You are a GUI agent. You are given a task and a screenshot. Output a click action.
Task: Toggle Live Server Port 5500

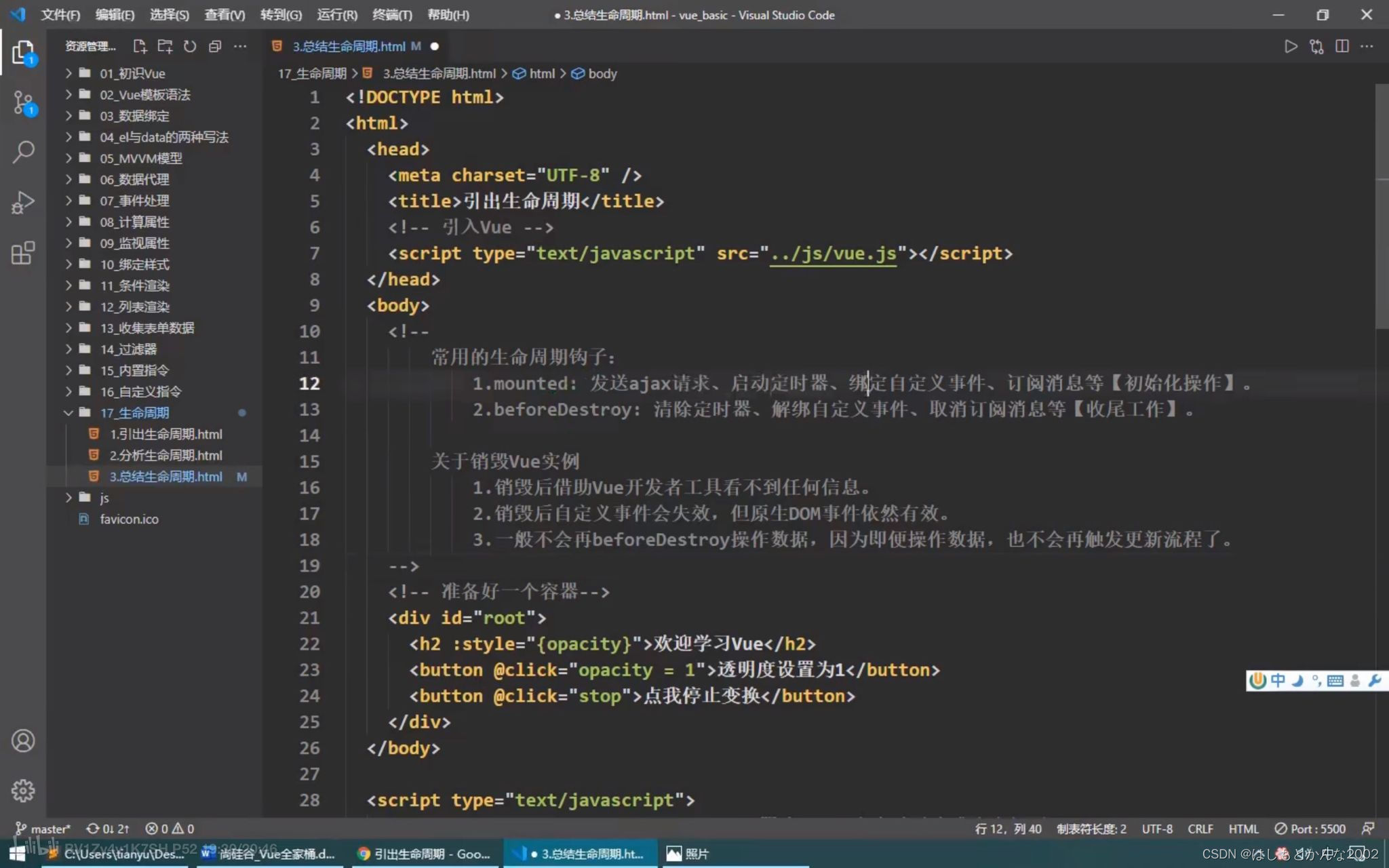pos(1310,829)
